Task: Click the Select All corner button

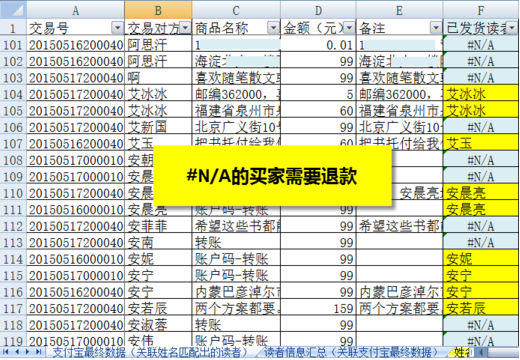Action: [x=13, y=9]
